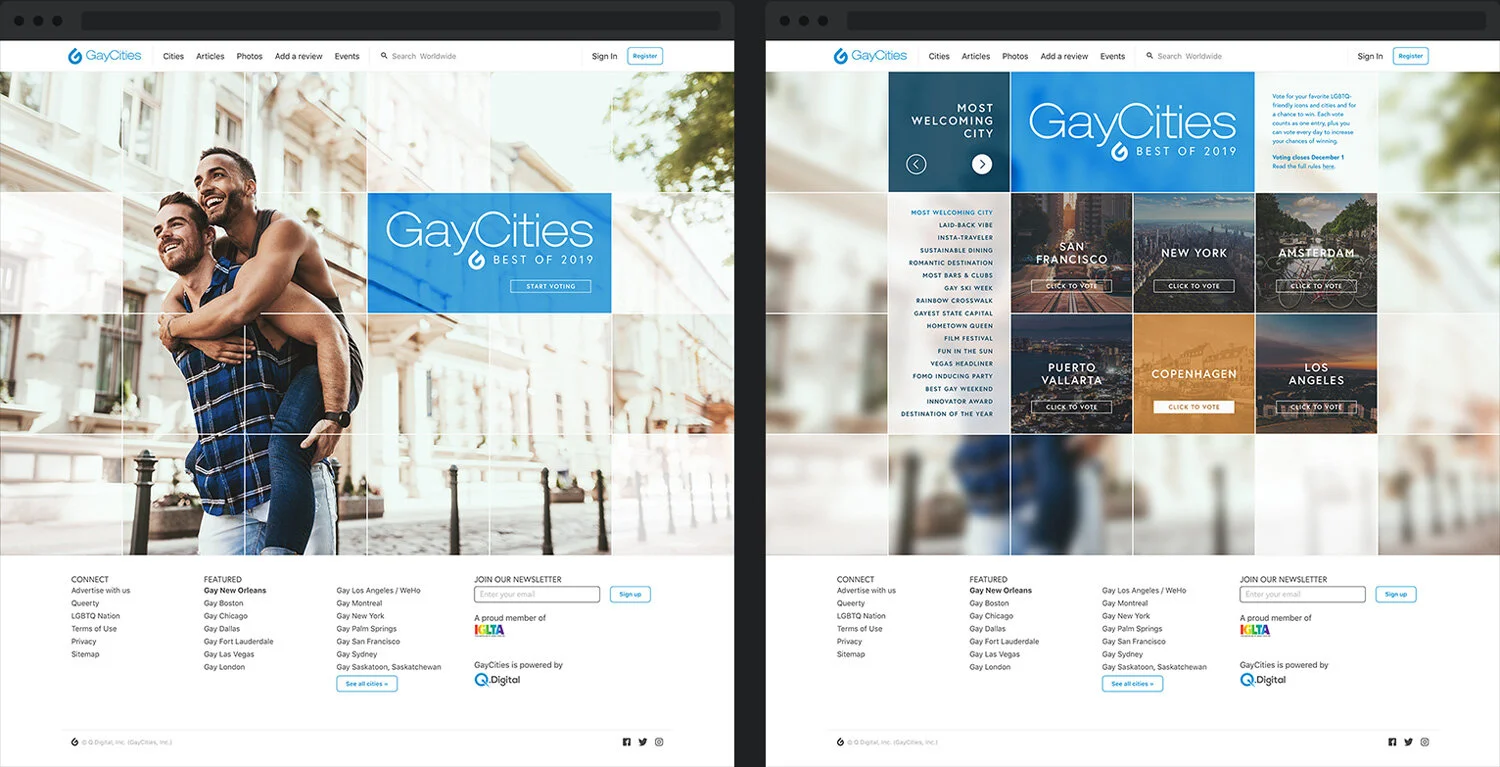Select Most Bars & Clubs category
This screenshot has height=767, width=1500.
tap(957, 276)
